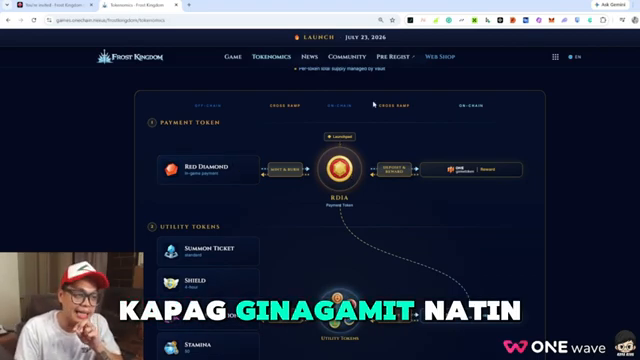The height and width of the screenshot is (360, 640).
Task: Click the Mint & Burn label
Action: (x=285, y=169)
